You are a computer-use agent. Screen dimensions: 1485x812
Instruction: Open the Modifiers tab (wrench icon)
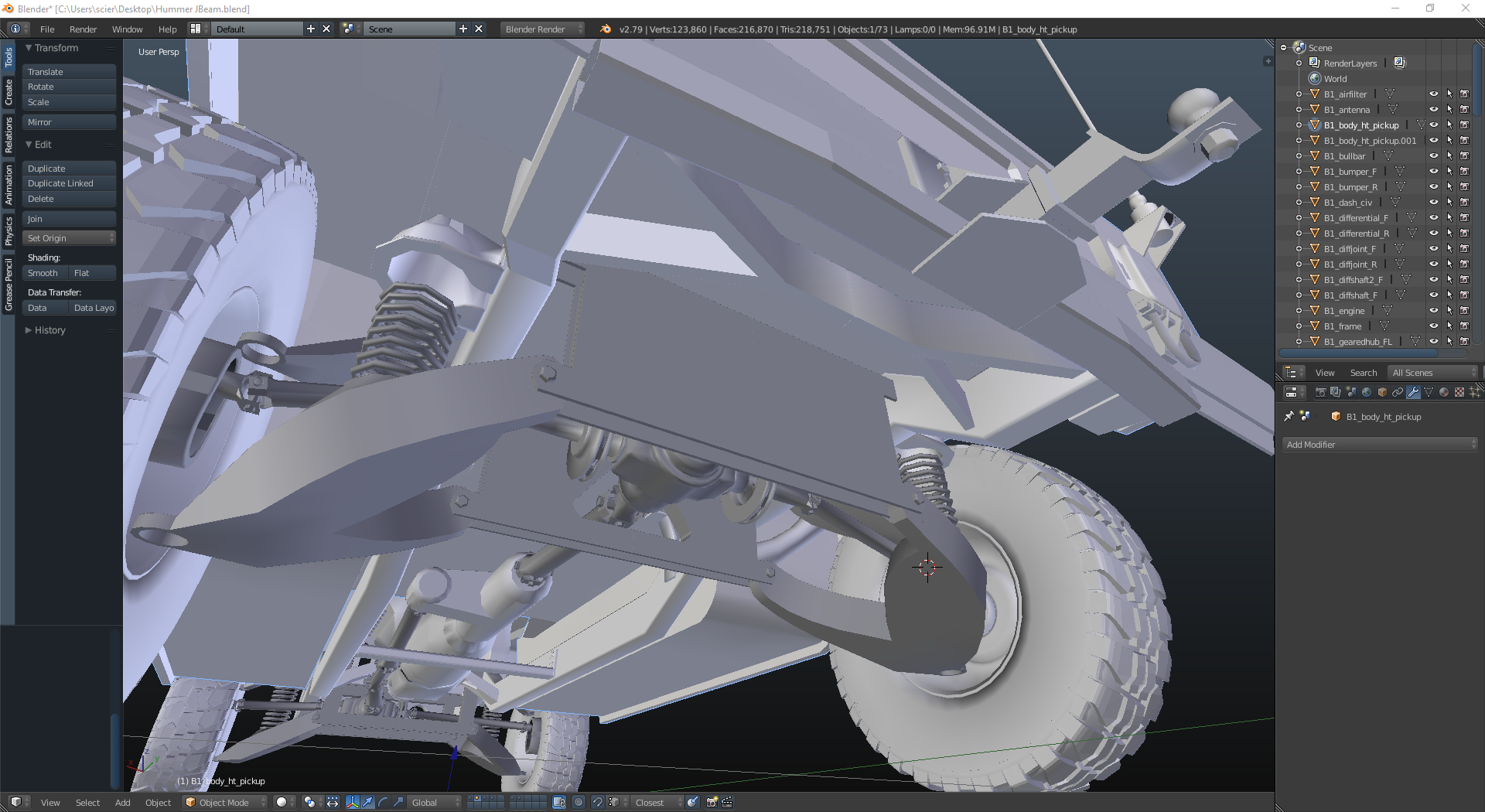coord(1413,393)
